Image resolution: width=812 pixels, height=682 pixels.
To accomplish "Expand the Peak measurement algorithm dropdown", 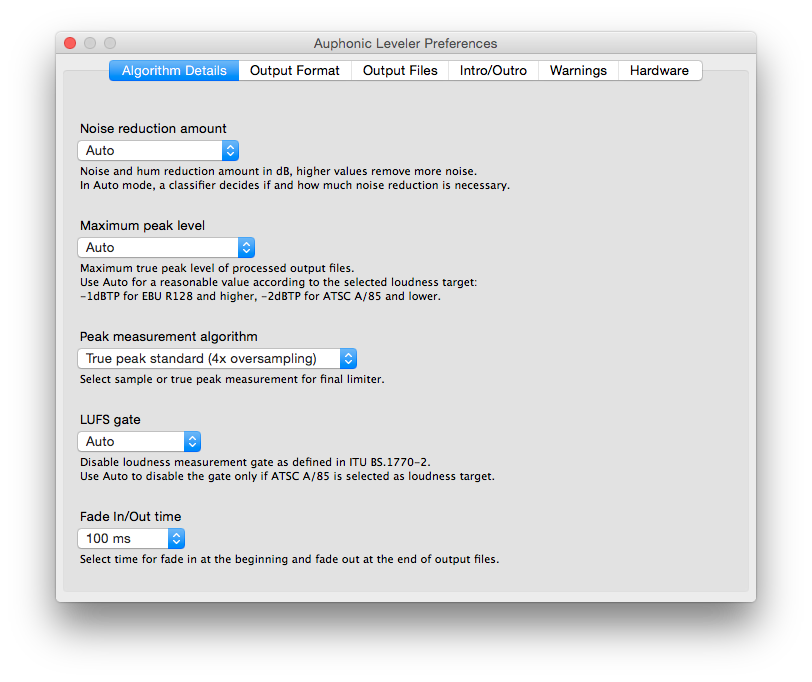I will (x=217, y=358).
